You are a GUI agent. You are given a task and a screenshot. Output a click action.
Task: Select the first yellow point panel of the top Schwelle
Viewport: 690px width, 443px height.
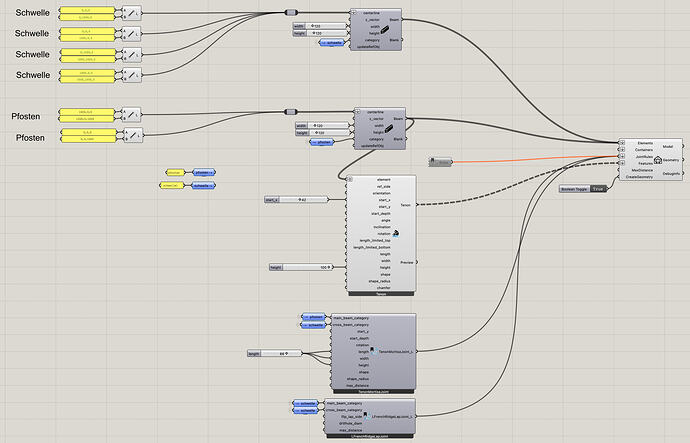tap(87, 10)
